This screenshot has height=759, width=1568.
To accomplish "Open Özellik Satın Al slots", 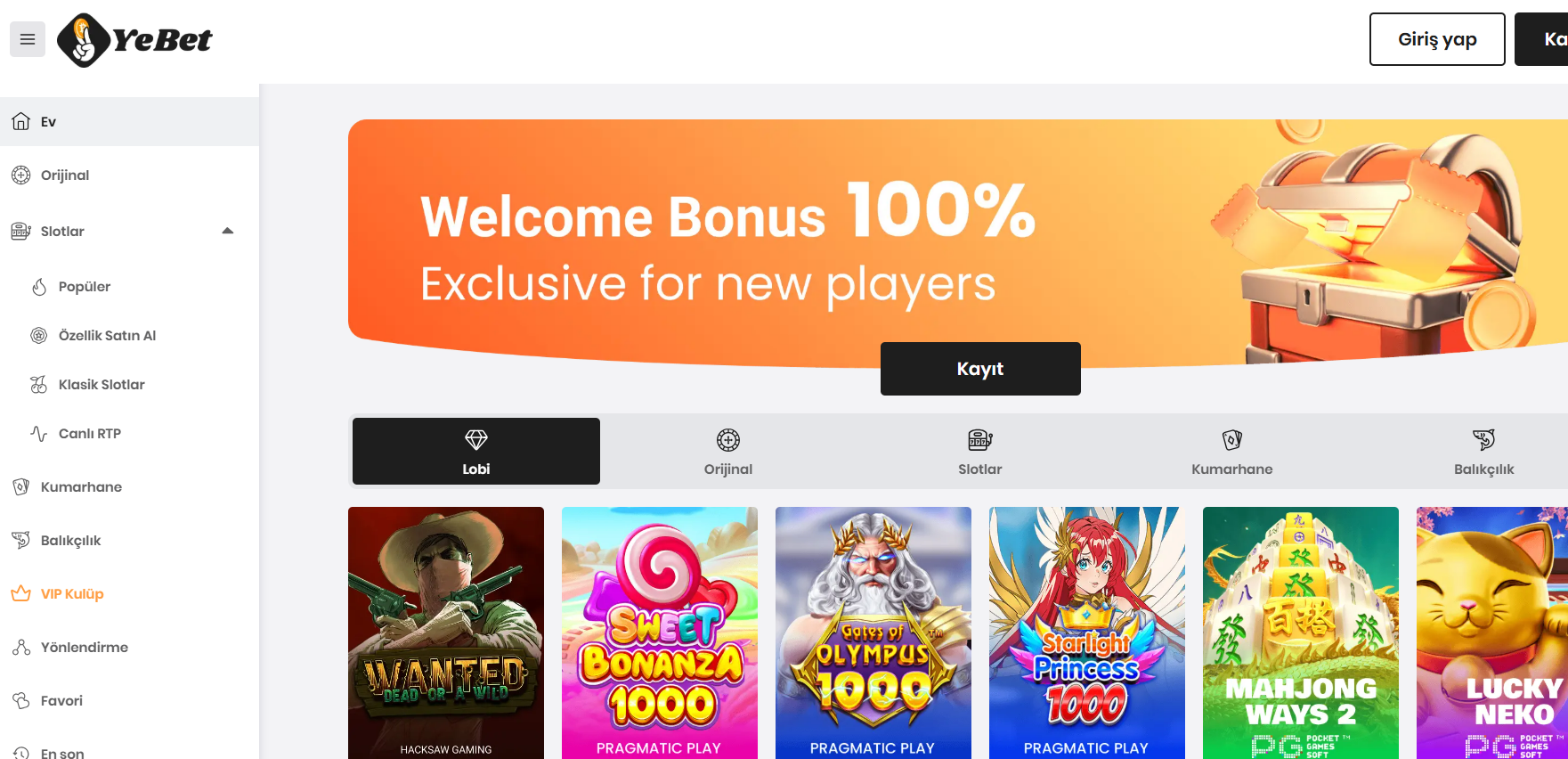I will tap(107, 336).
